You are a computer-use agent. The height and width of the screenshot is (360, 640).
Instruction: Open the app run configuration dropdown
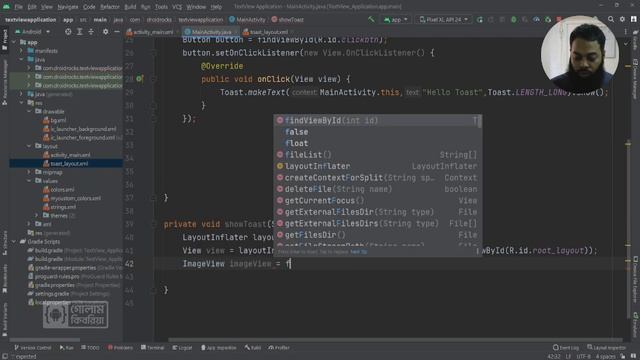tap(396, 19)
